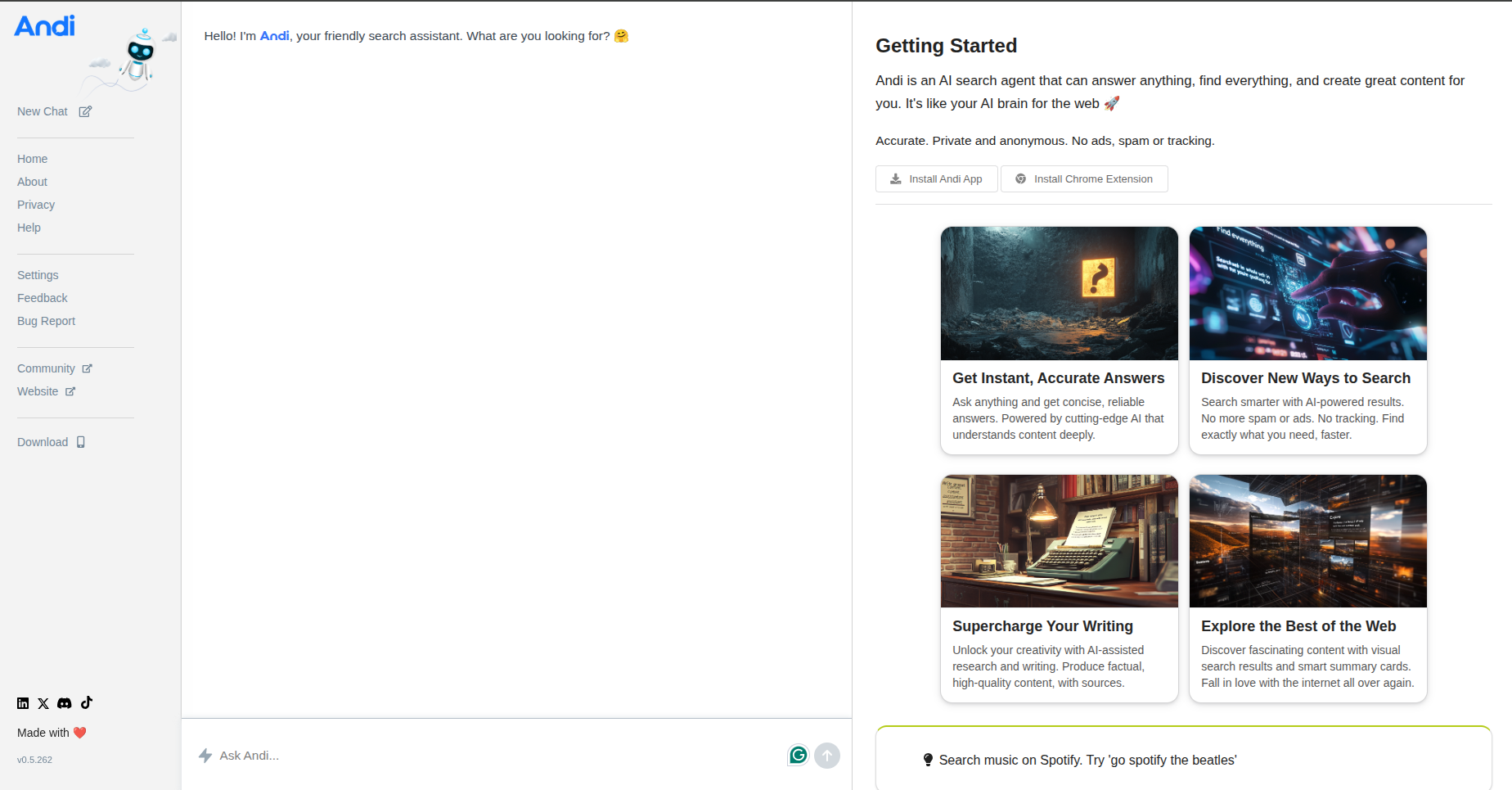Click the Andi logo in the sidebar
Image resolution: width=1512 pixels, height=790 pixels.
[45, 26]
